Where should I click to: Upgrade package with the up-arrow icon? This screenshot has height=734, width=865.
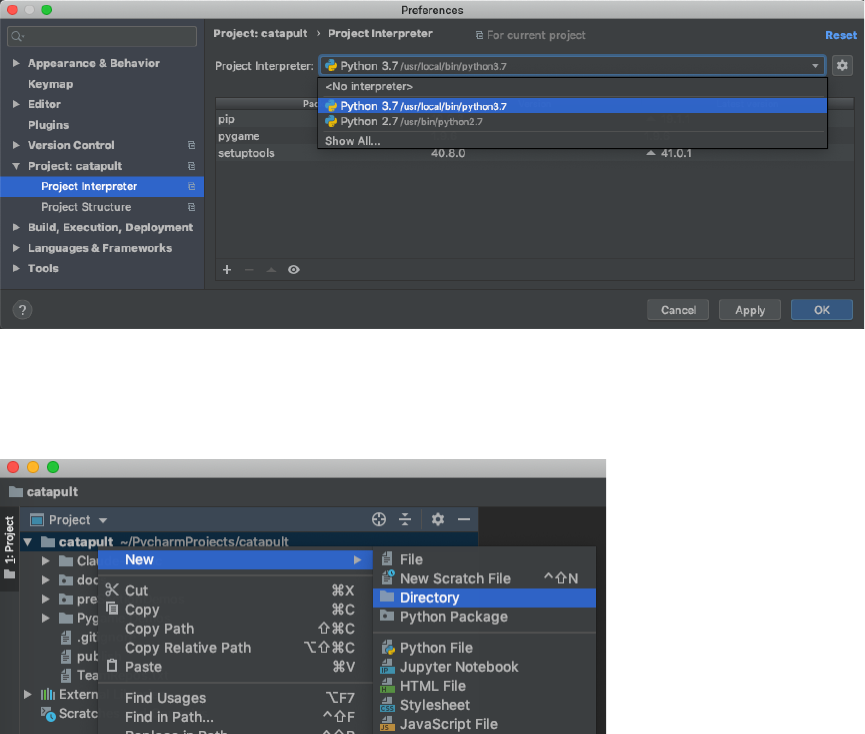[271, 270]
